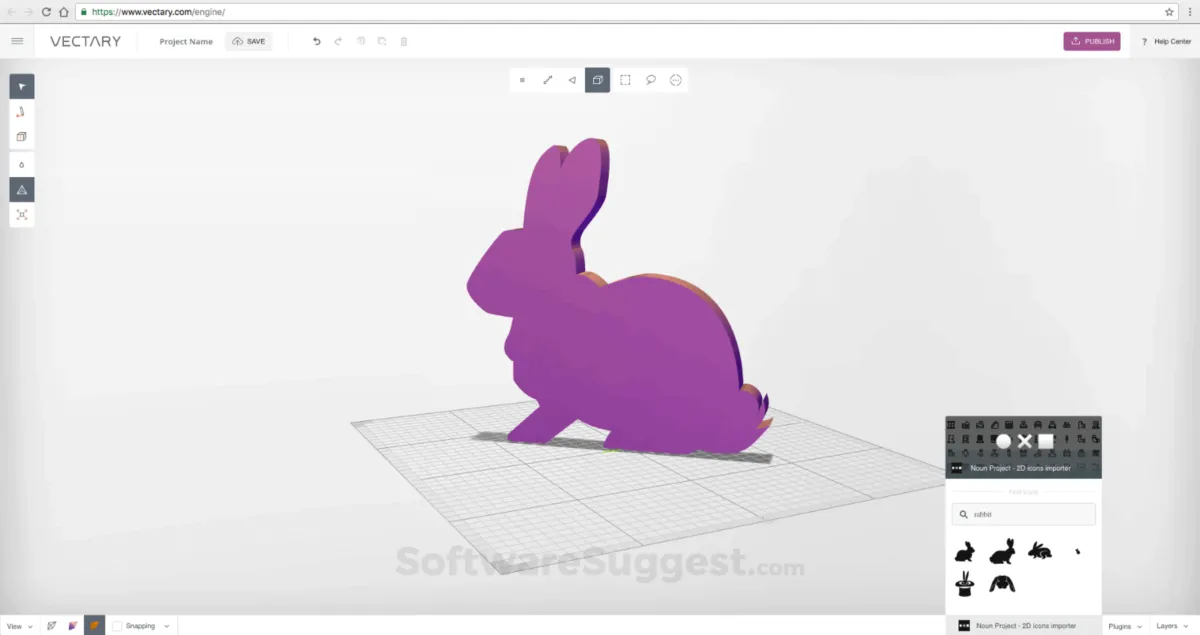1200x635 pixels.
Task: Click the rabbit search field
Action: tap(1023, 514)
